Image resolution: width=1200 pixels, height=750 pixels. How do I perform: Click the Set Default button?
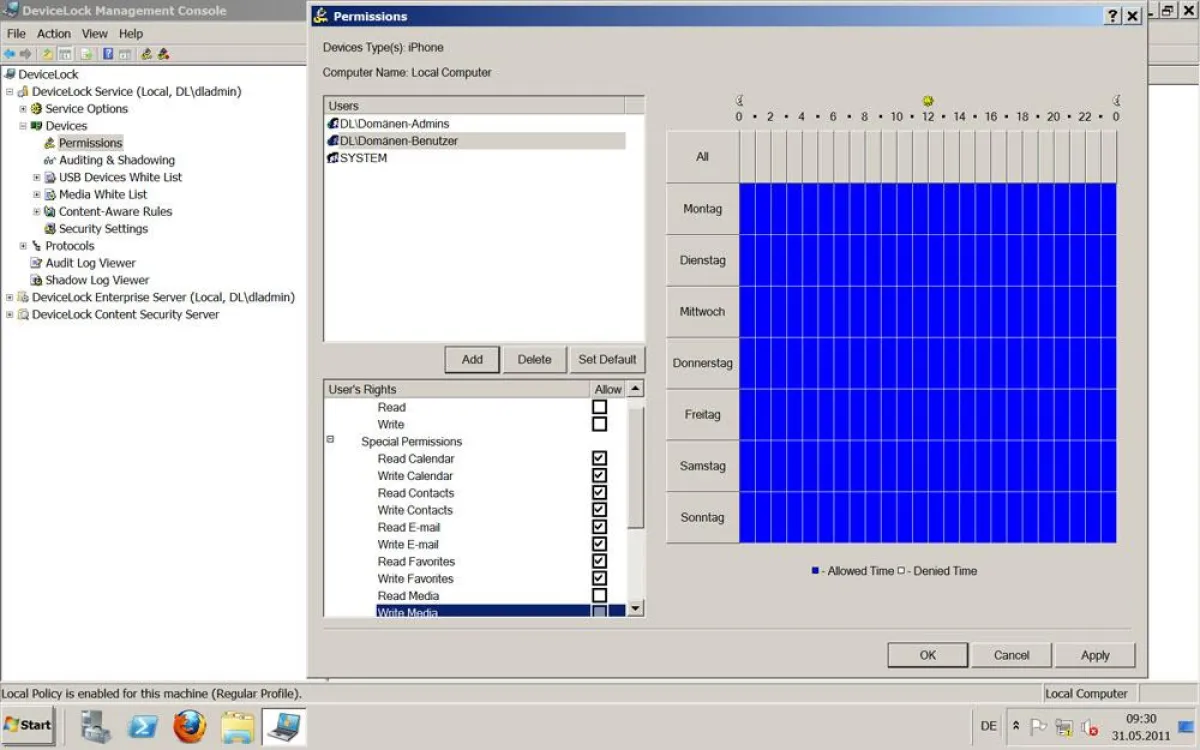[607, 360]
